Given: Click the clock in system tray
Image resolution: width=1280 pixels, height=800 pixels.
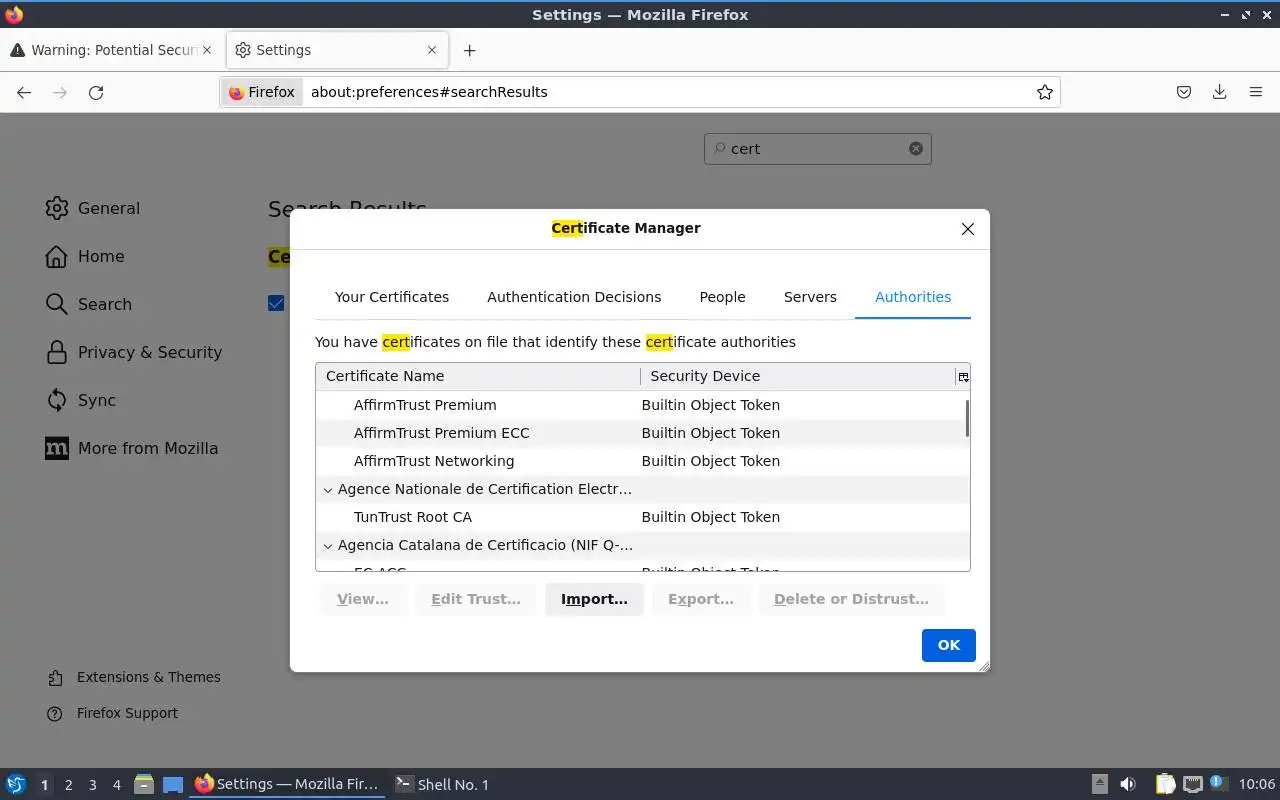Looking at the screenshot, I should (x=1257, y=784).
